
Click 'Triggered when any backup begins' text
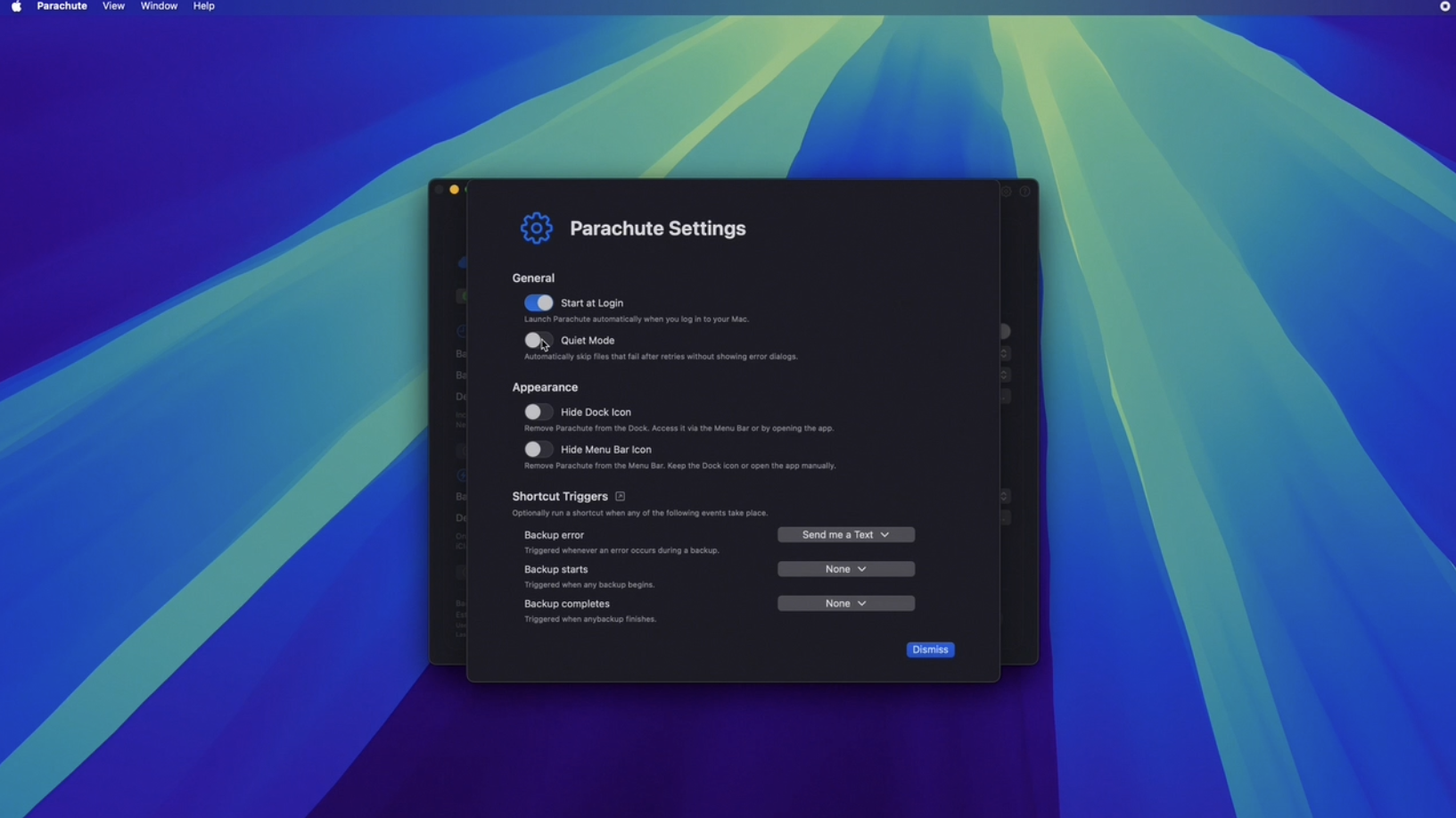589,585
